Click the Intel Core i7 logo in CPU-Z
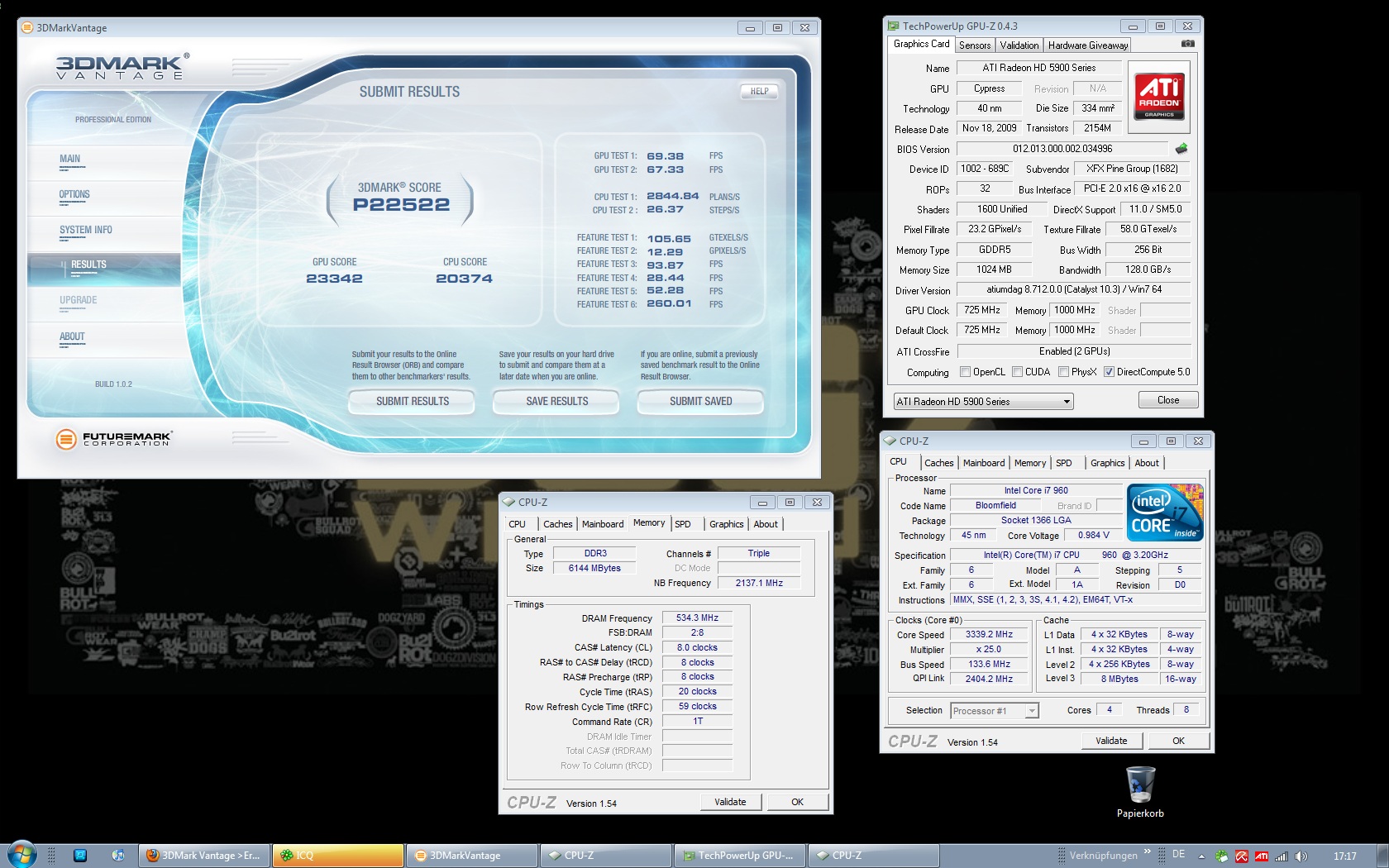The height and width of the screenshot is (868, 1389). [x=1165, y=513]
